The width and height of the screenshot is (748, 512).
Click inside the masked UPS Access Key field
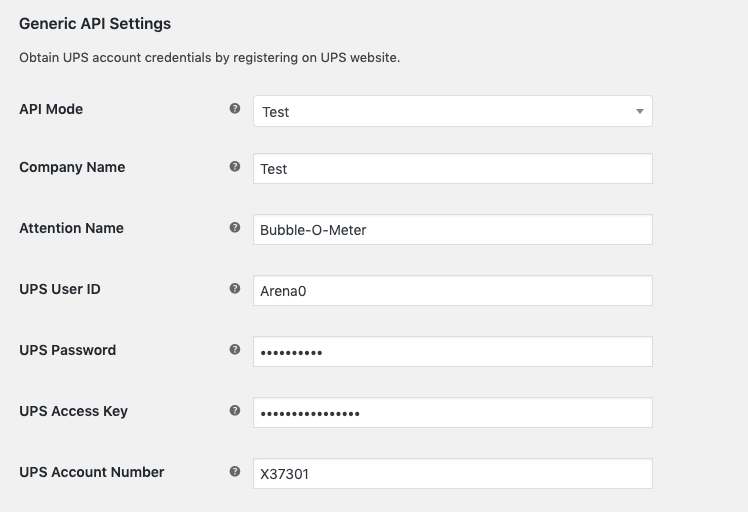(x=453, y=413)
